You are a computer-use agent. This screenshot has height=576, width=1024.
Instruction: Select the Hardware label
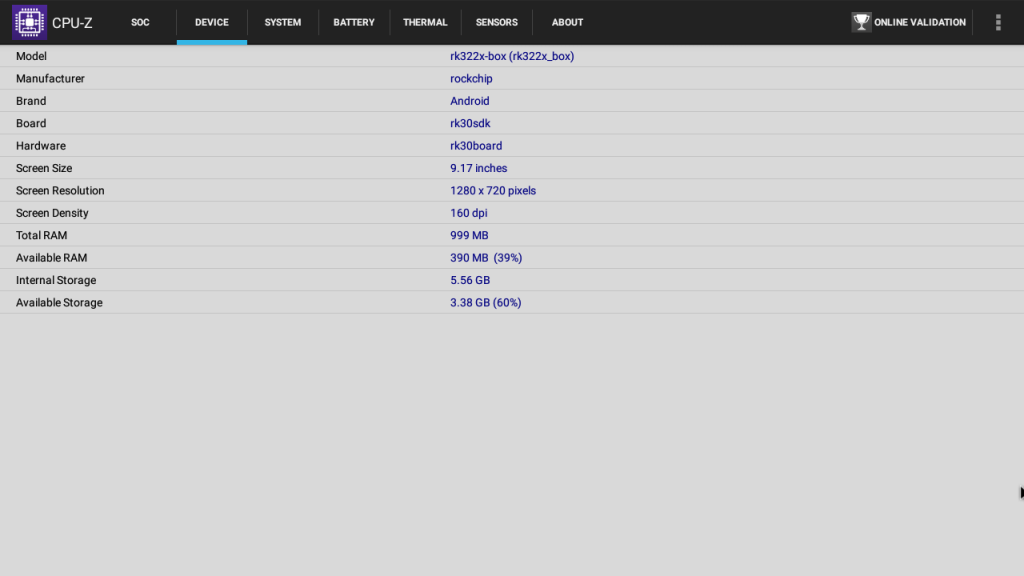40,146
